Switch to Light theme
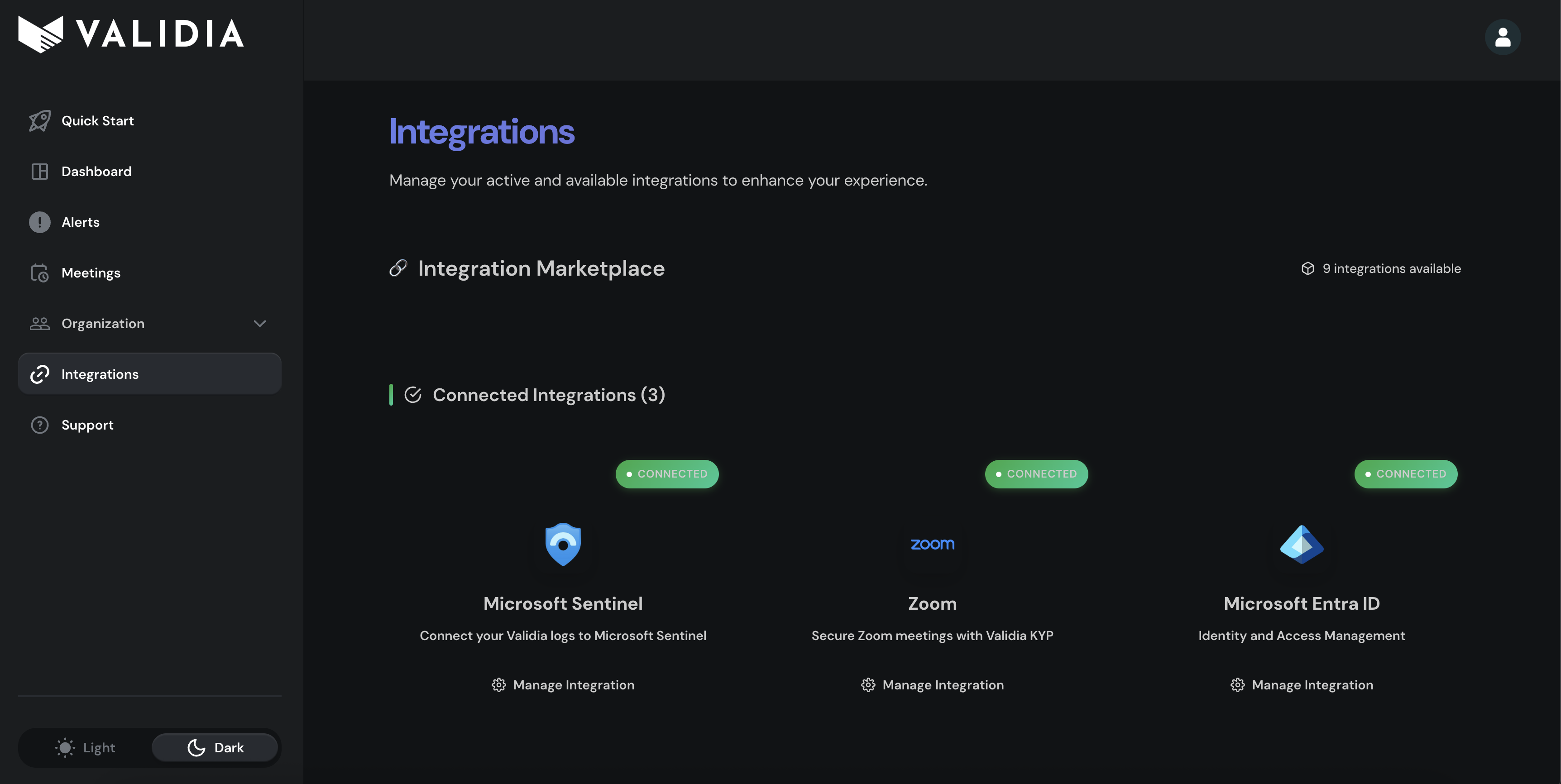The width and height of the screenshot is (1561, 784). pos(86,748)
